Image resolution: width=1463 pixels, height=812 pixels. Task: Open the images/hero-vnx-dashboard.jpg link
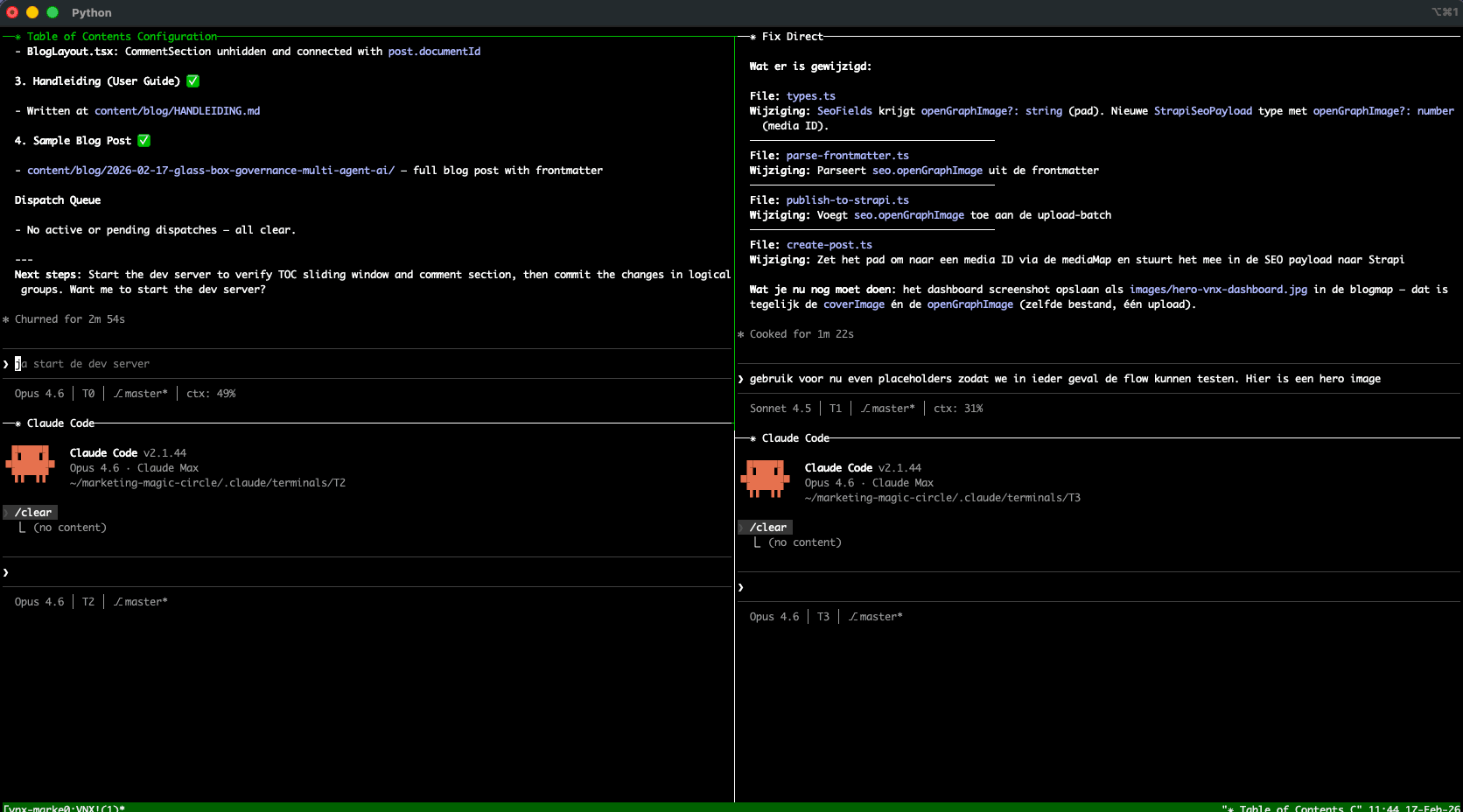point(1218,289)
